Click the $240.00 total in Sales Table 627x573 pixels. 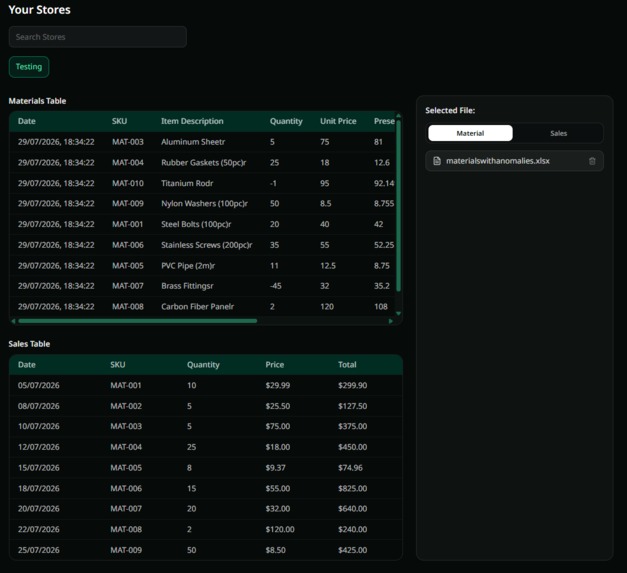point(352,529)
